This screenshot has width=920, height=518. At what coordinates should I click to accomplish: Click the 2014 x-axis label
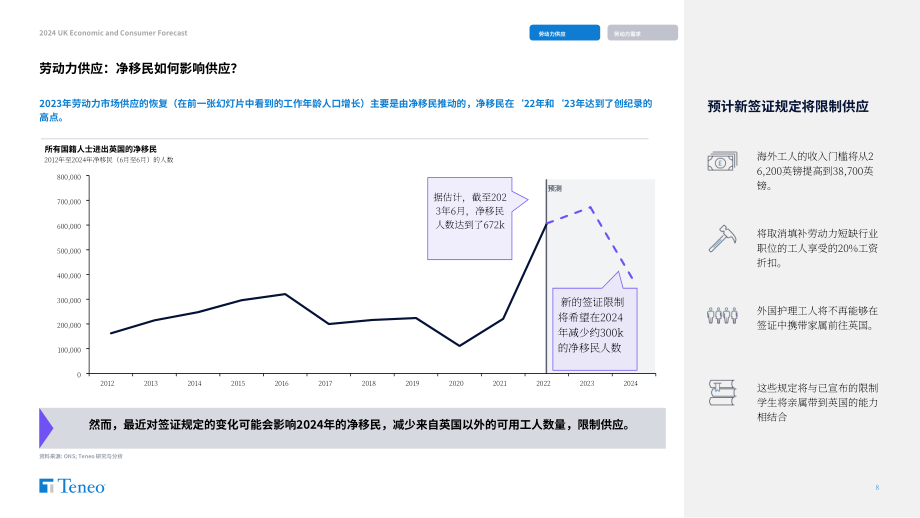[x=194, y=384]
